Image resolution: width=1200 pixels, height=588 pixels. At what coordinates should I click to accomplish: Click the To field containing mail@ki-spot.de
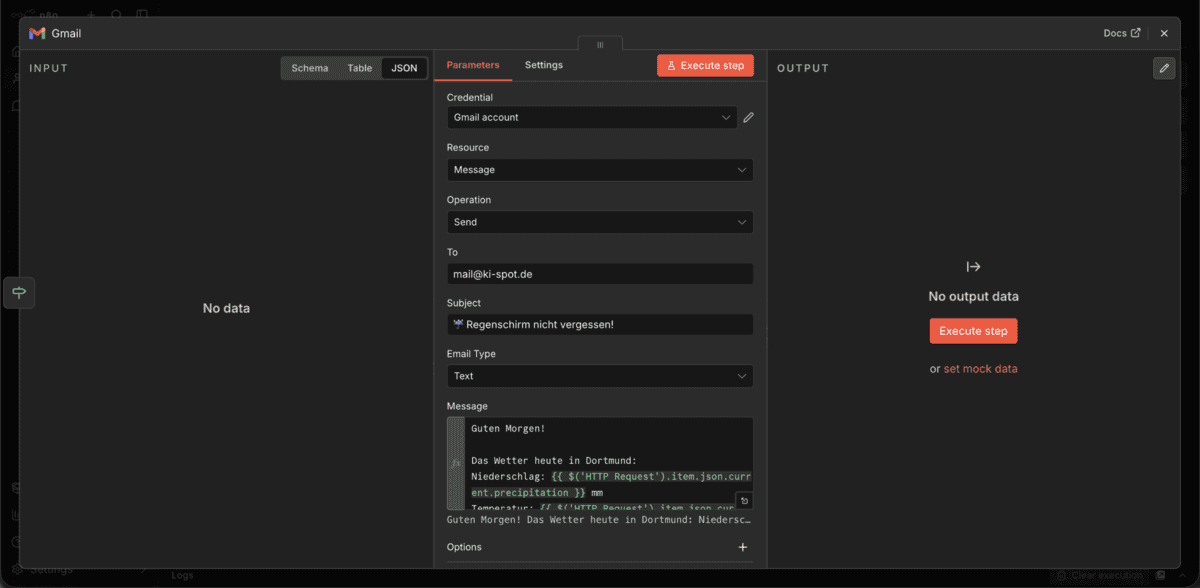pos(599,273)
